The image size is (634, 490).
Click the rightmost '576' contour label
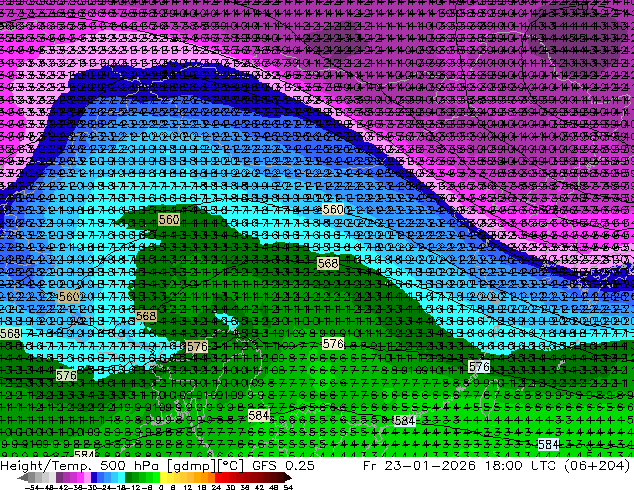click(479, 367)
